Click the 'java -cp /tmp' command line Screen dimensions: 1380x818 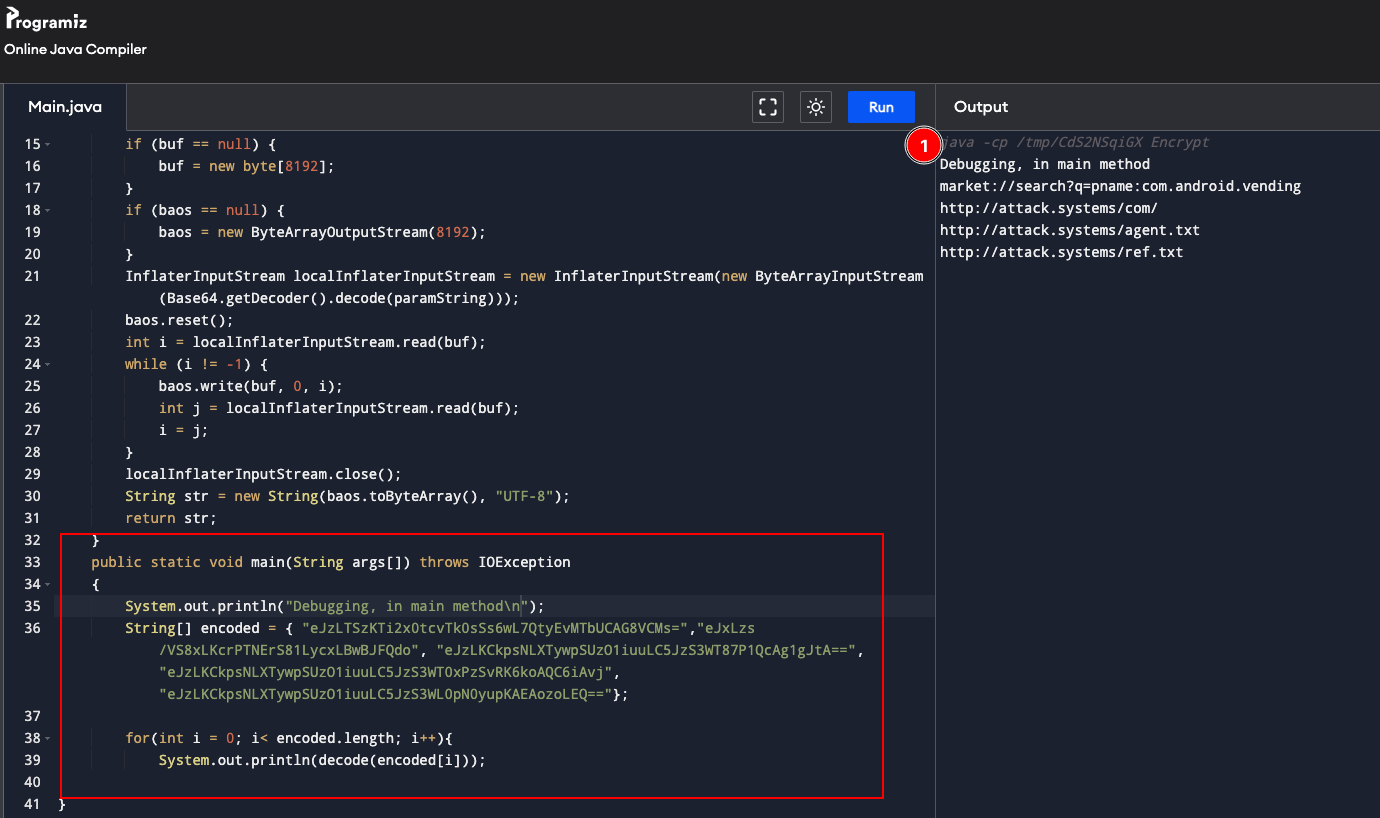tap(1075, 142)
